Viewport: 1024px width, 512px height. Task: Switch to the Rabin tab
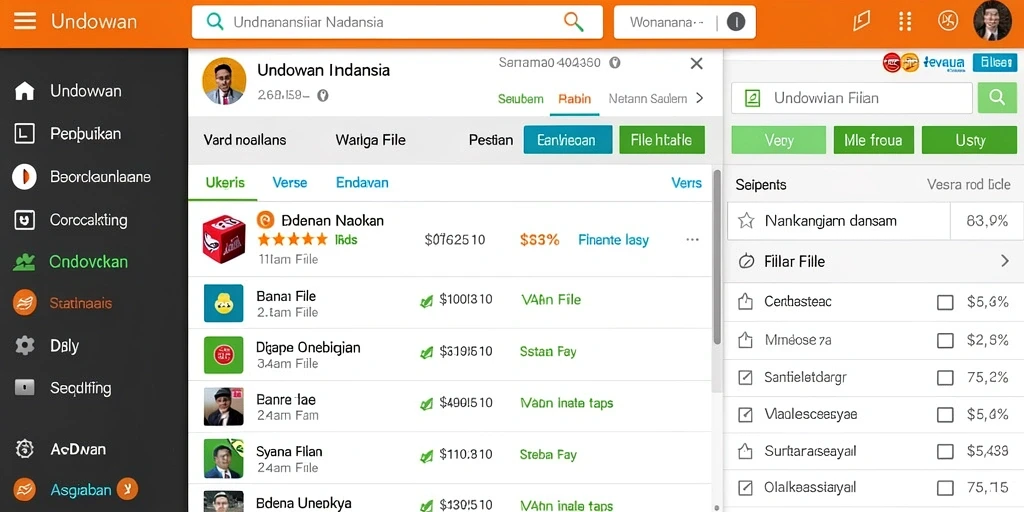[x=575, y=99]
